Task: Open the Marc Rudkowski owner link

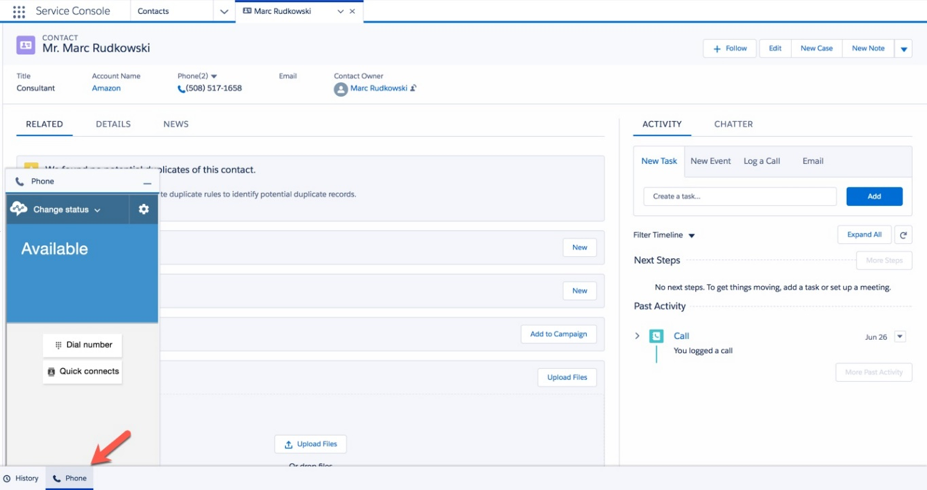Action: (379, 88)
